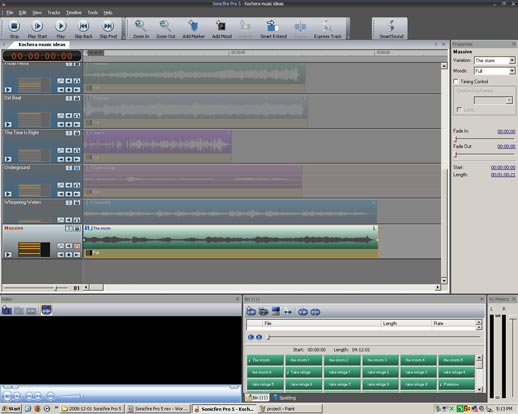Open the File menu
Viewport: 518px width, 414px height.
tap(10, 13)
